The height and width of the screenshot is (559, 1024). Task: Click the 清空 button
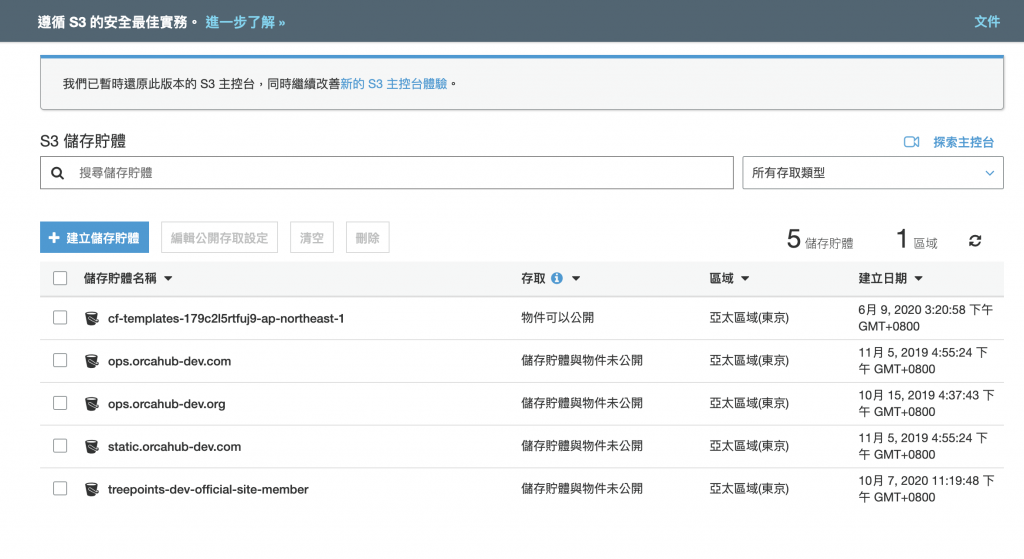(312, 238)
